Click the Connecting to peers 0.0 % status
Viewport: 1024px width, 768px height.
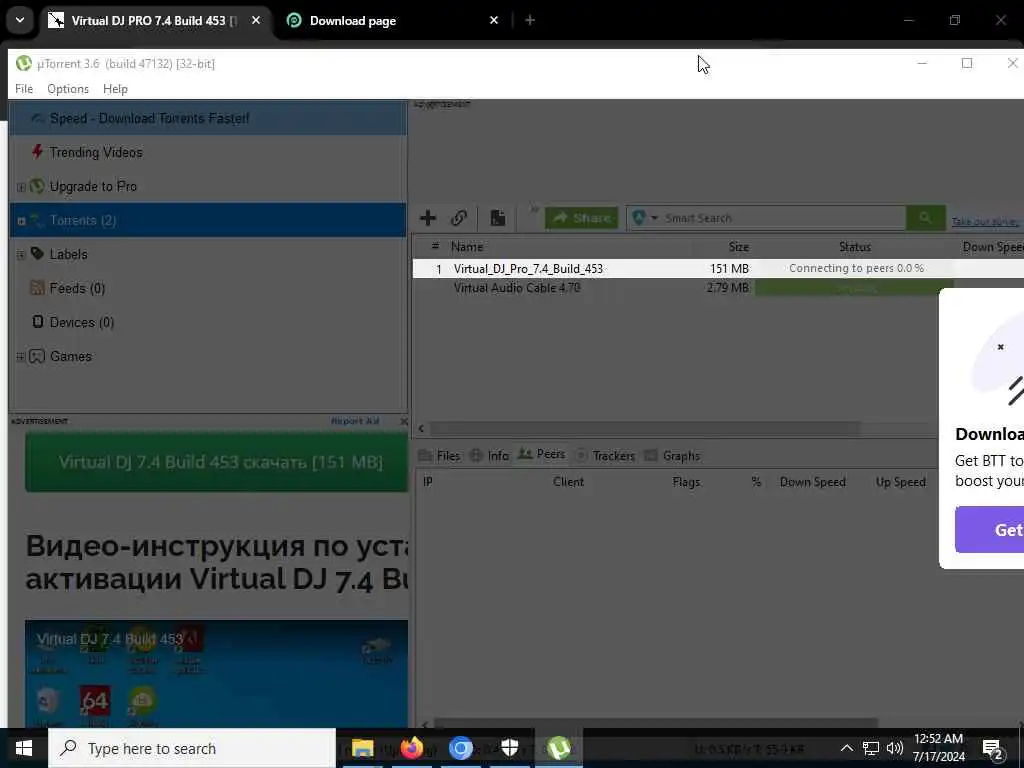(x=856, y=268)
